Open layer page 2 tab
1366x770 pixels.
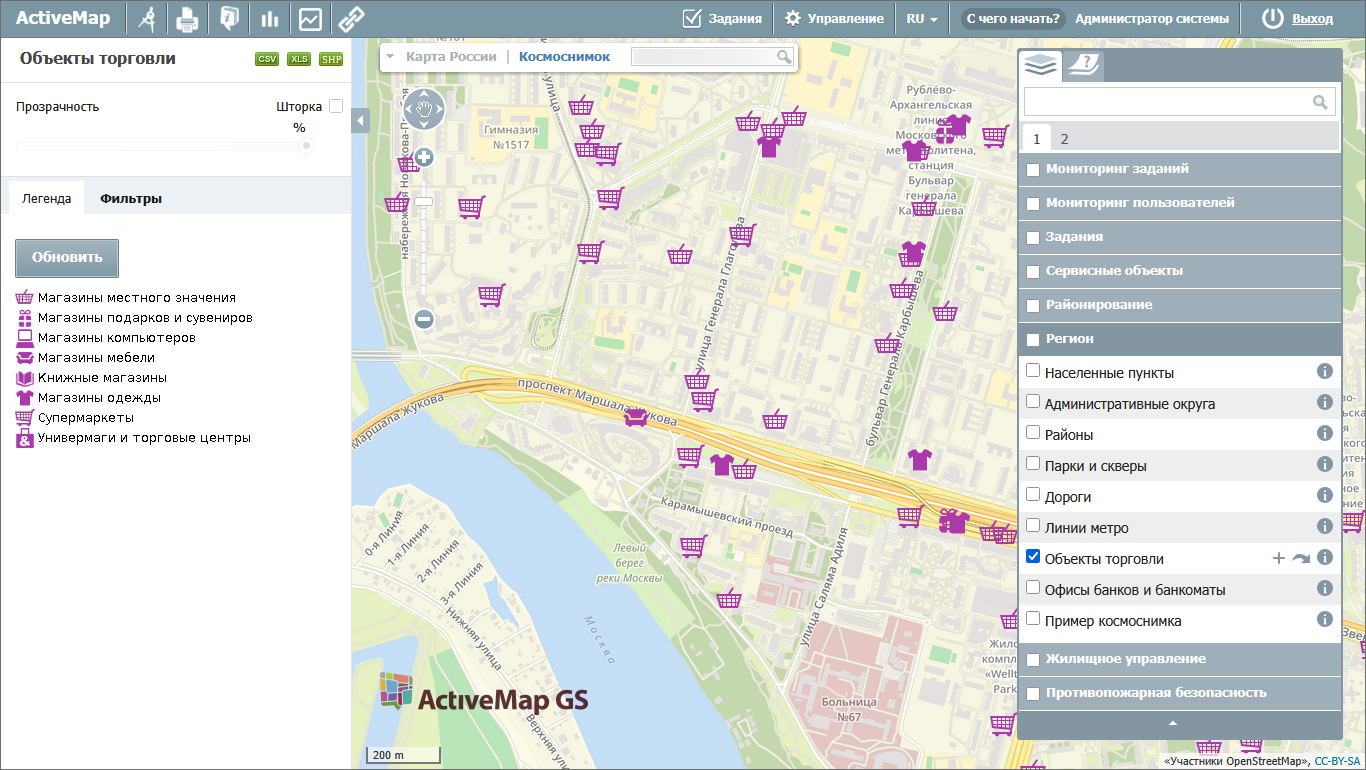pyautogui.click(x=1065, y=139)
